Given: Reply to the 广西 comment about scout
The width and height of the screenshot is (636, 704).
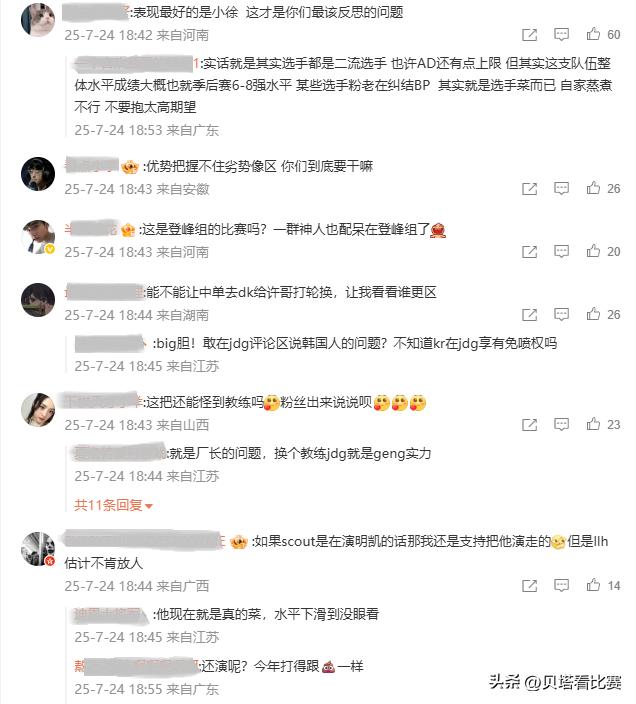Looking at the screenshot, I should (x=561, y=585).
